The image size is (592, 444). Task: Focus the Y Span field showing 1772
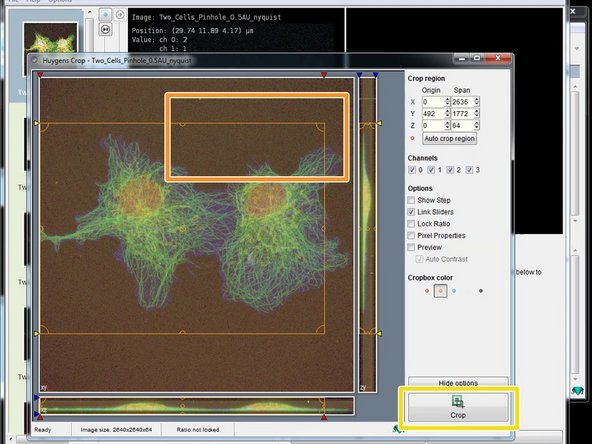point(462,114)
